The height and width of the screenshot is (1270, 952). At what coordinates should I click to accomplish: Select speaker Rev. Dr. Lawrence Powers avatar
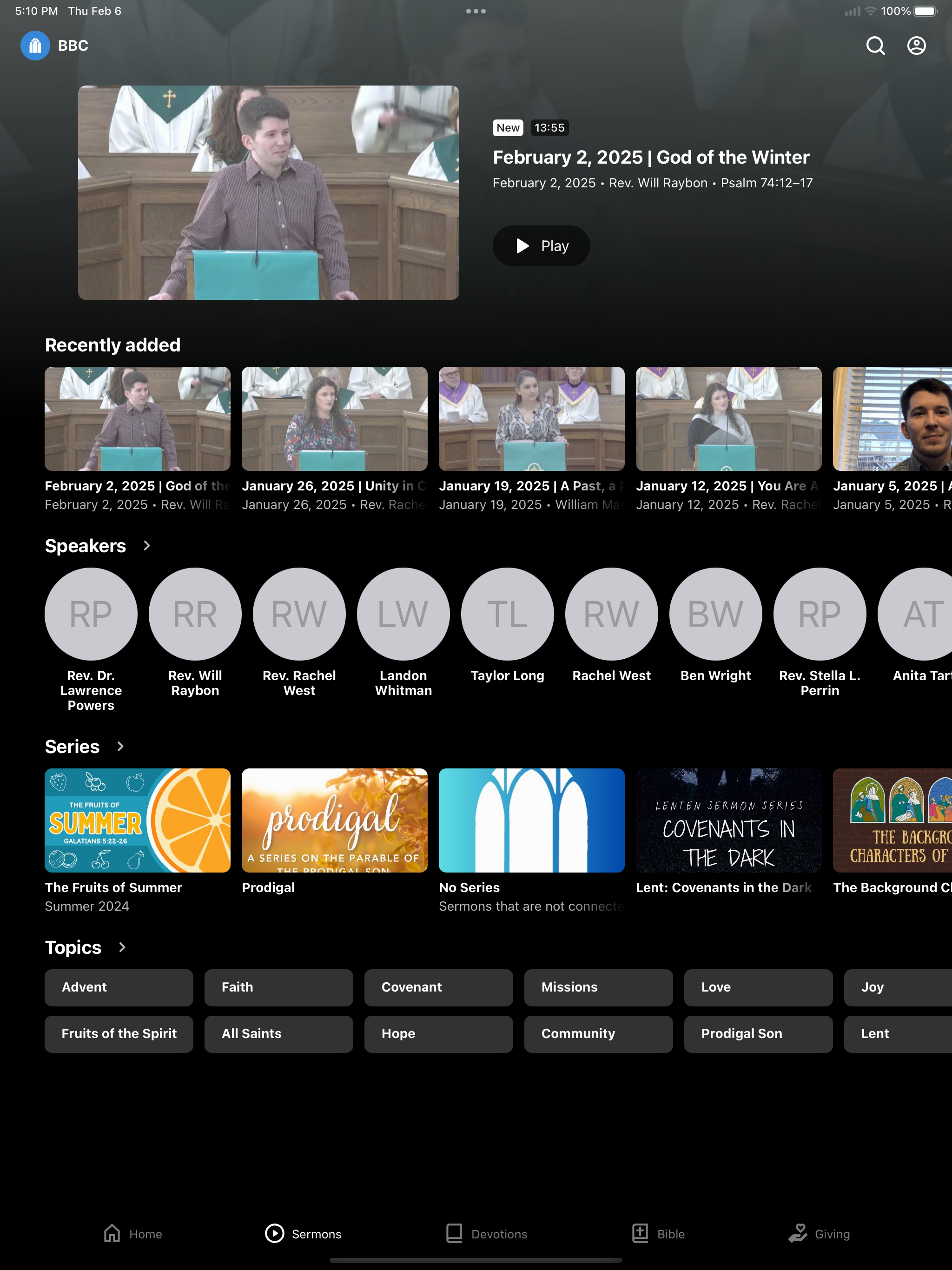tap(91, 614)
